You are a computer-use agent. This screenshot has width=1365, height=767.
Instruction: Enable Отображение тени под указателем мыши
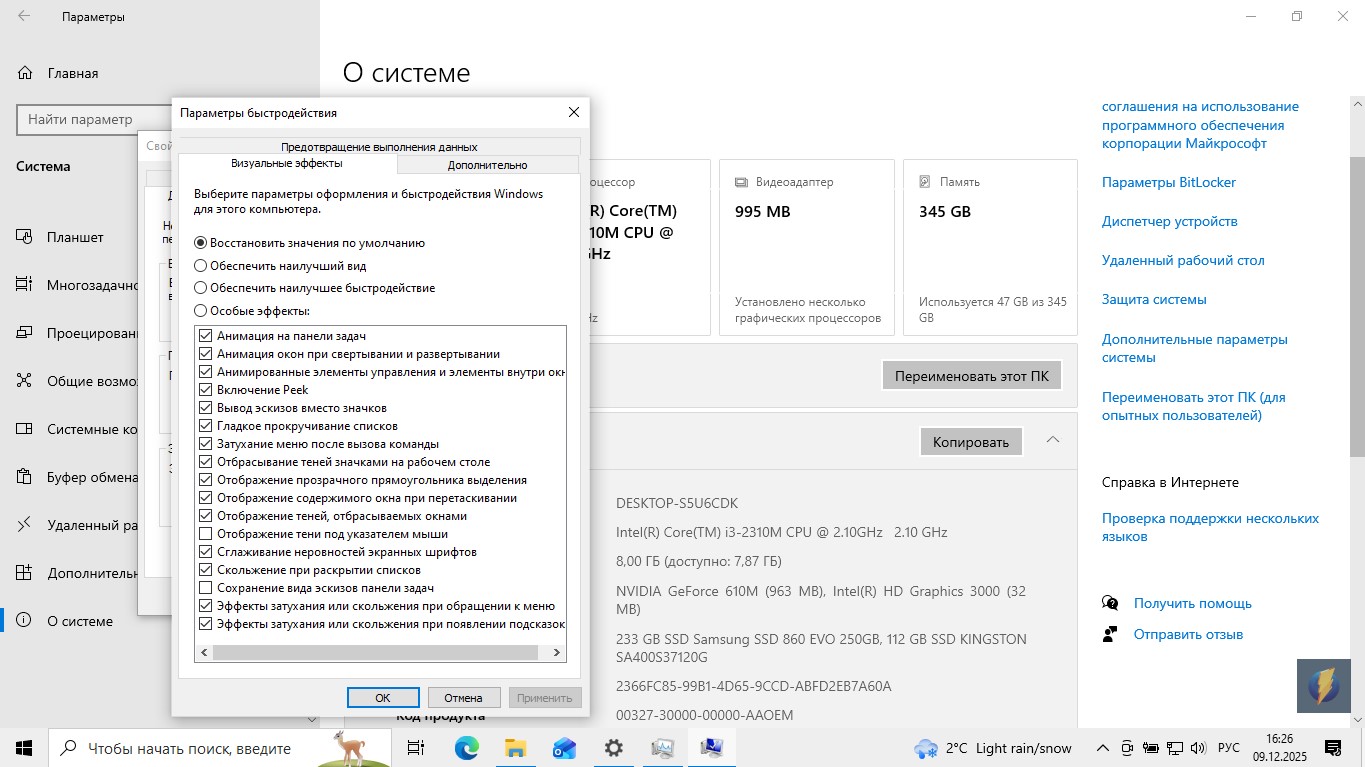[x=206, y=534]
